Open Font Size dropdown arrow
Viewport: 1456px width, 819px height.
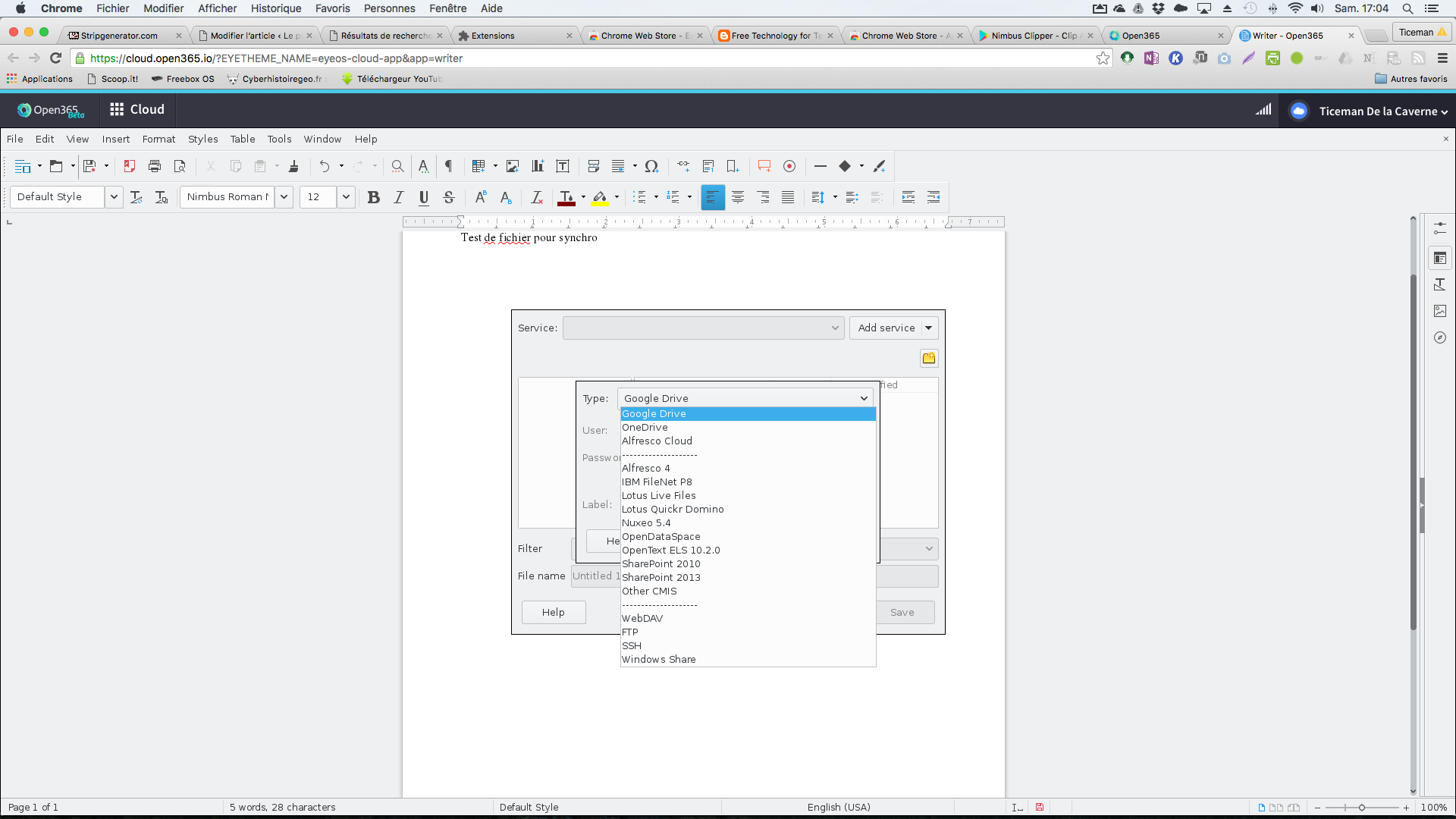(346, 197)
